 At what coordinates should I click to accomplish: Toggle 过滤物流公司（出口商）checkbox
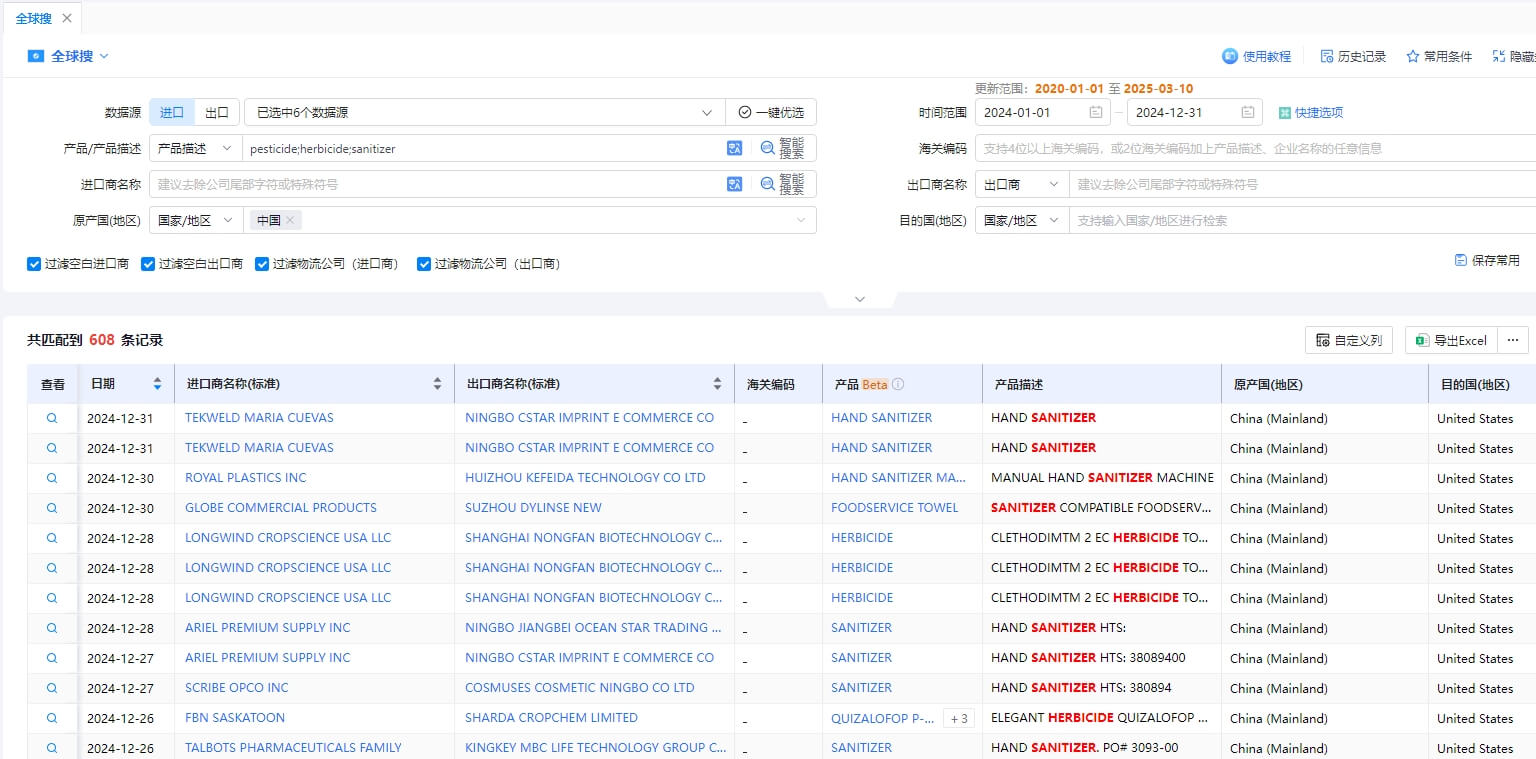tap(424, 264)
